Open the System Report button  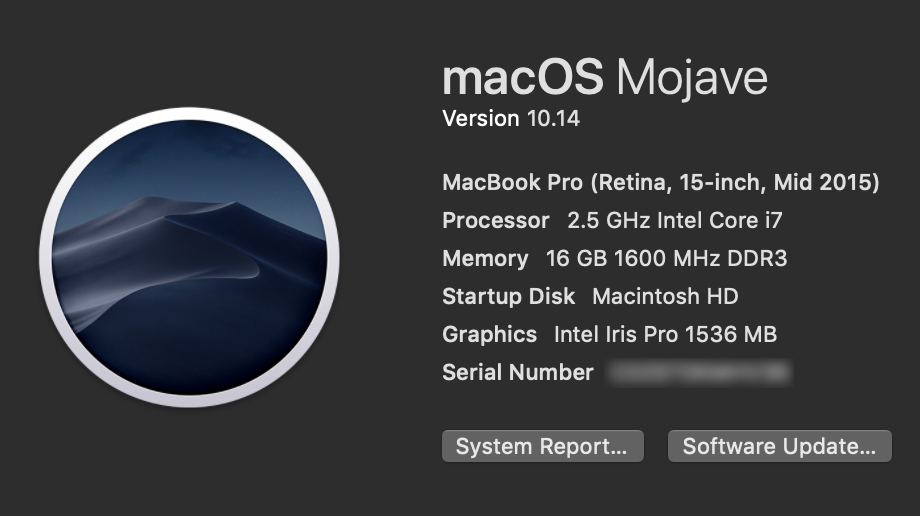pos(543,446)
